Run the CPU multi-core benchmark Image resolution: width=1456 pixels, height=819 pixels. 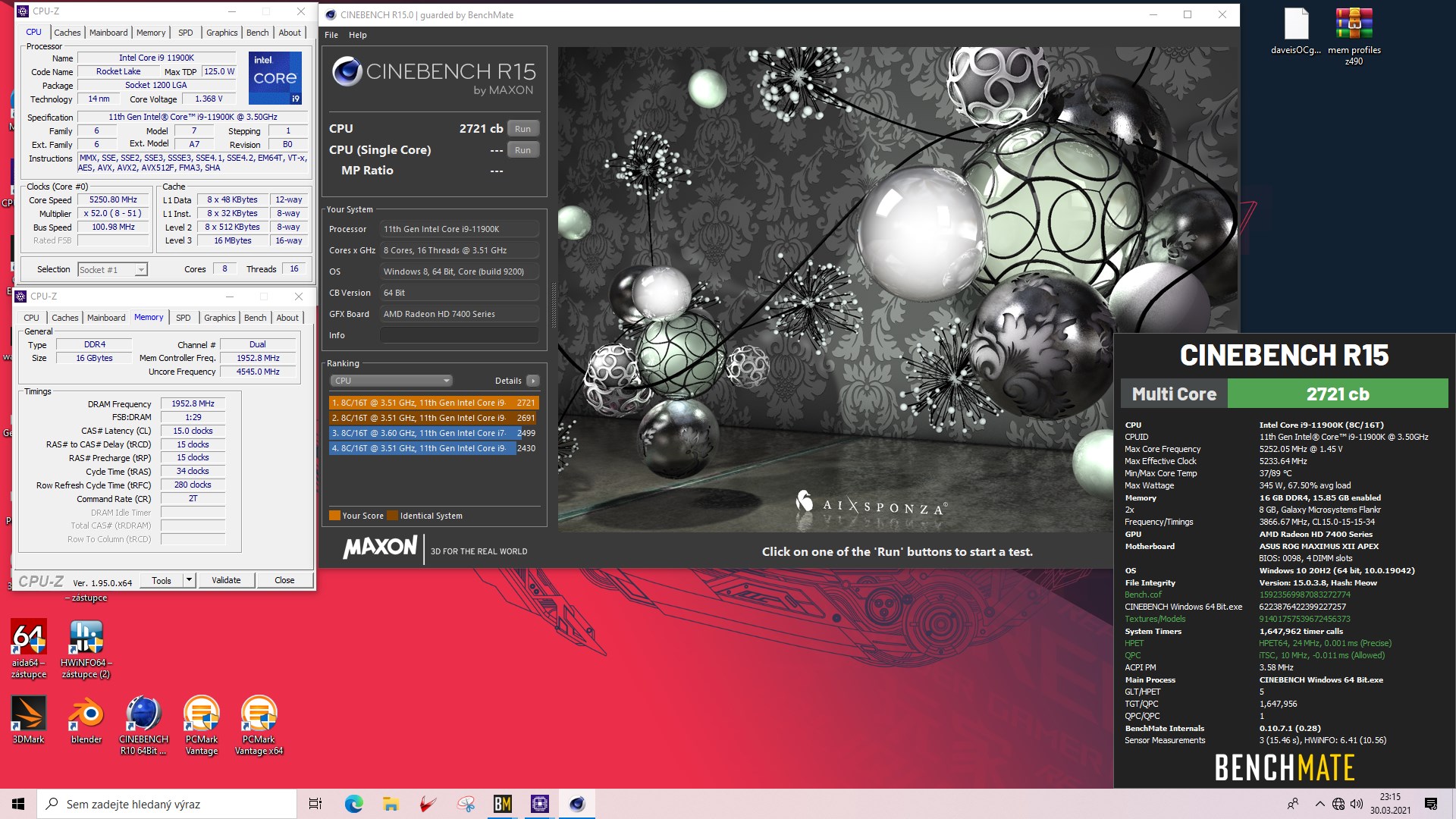(522, 129)
